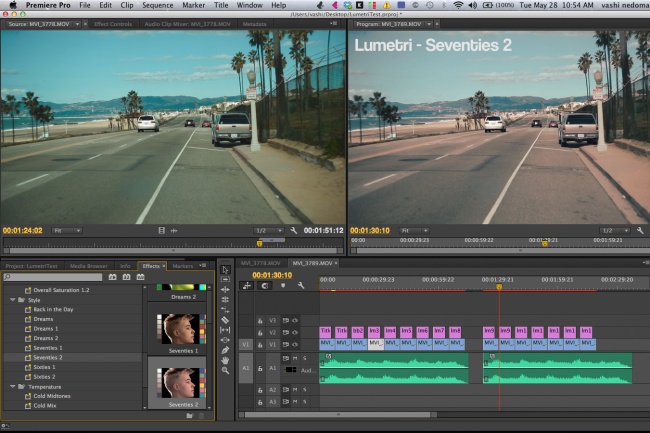
Task: Open the Clip menu
Action: 127,5
